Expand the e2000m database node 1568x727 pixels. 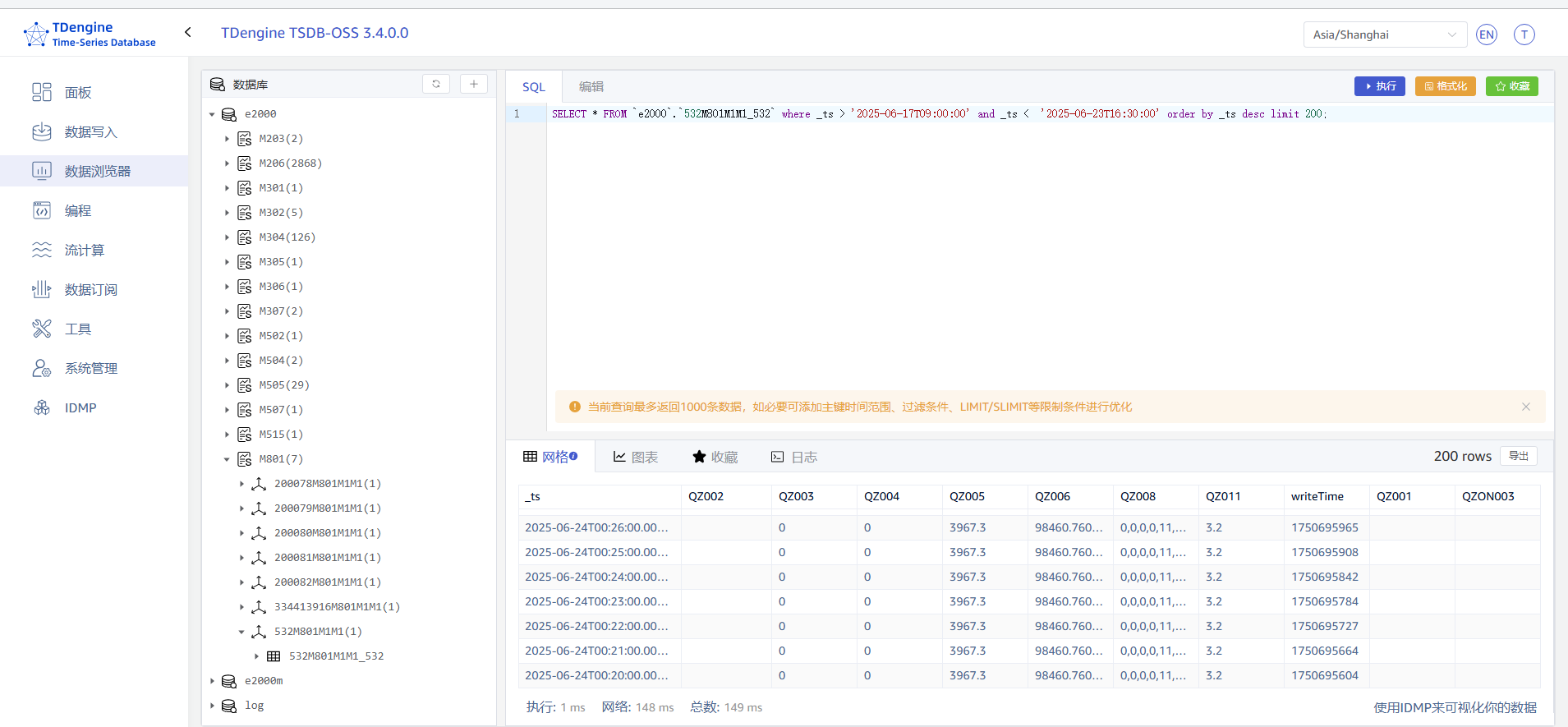tap(212, 681)
